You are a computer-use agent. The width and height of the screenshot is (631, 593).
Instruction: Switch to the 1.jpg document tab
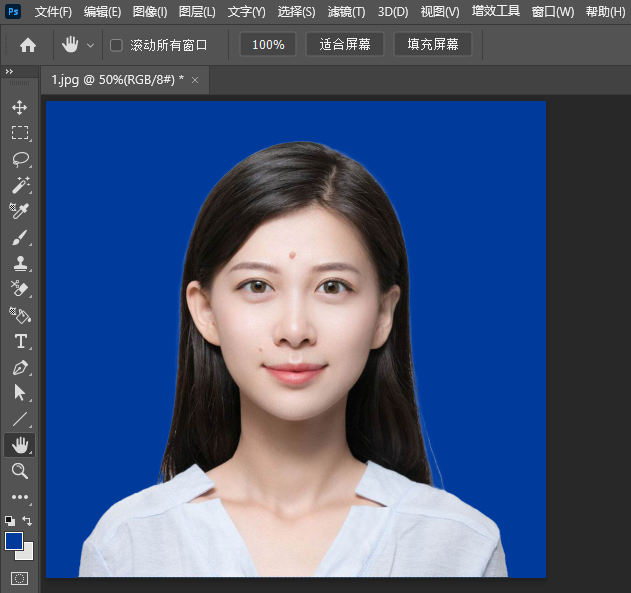[x=118, y=80]
